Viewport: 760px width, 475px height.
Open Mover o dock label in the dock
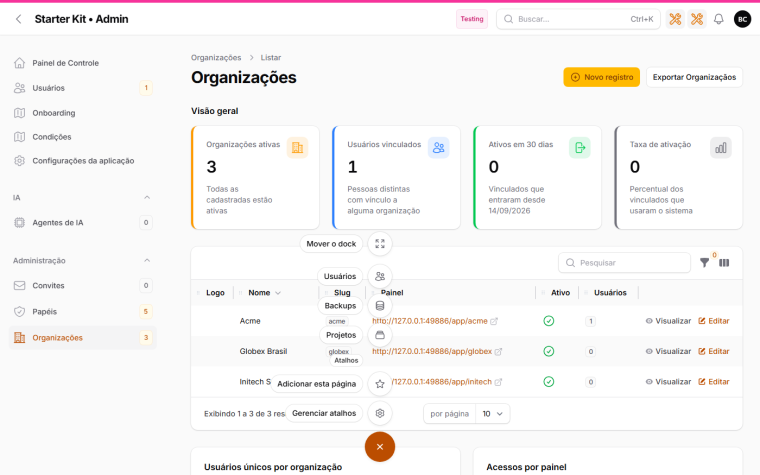coord(331,244)
